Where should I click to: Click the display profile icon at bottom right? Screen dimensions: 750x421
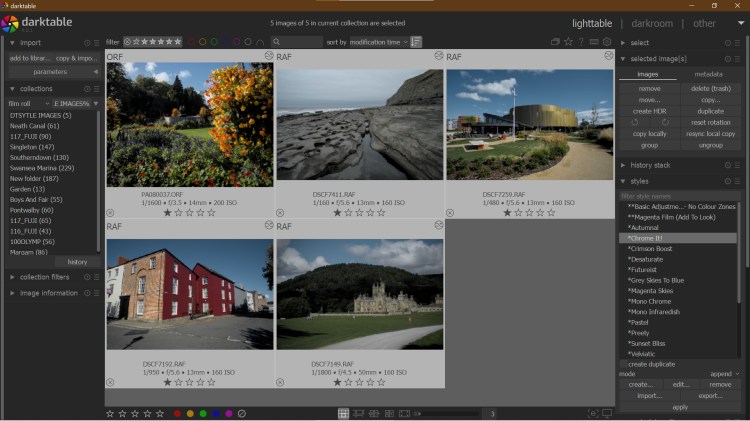606,413
